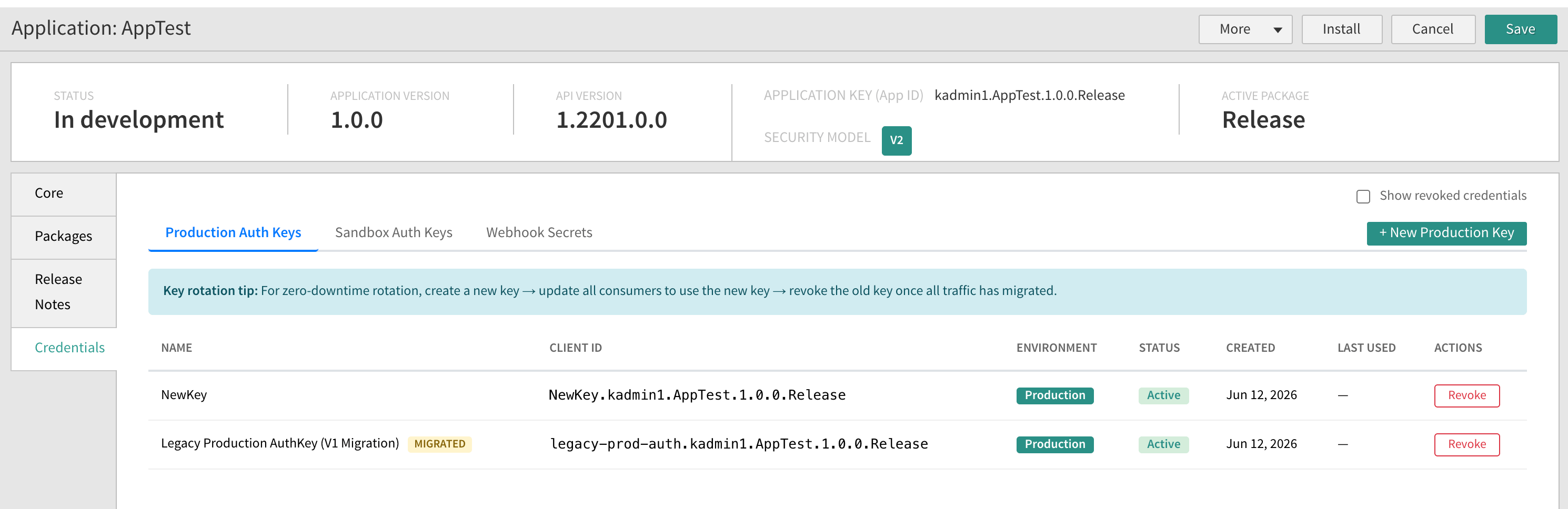Select the Production Auth Keys tab
1568x509 pixels.
(x=233, y=232)
